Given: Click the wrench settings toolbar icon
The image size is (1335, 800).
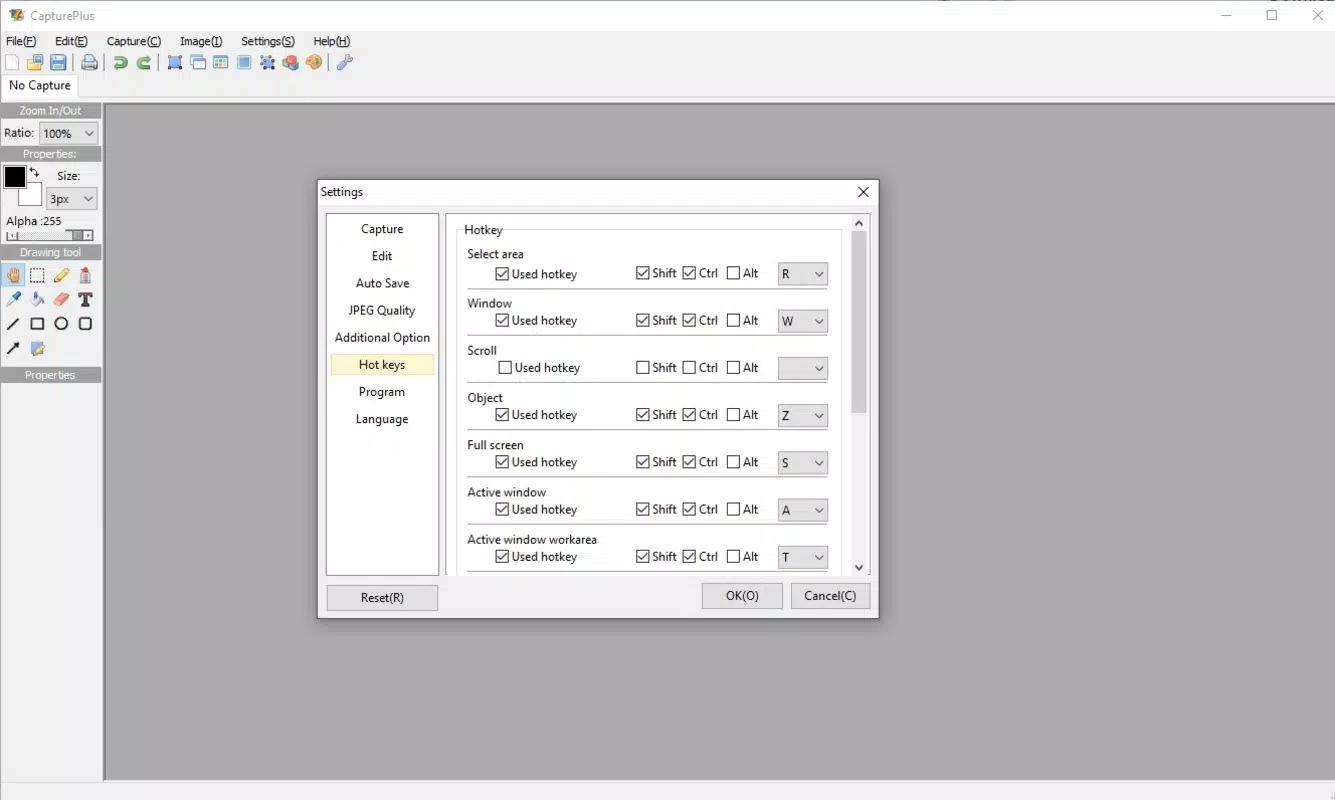Looking at the screenshot, I should (344, 63).
